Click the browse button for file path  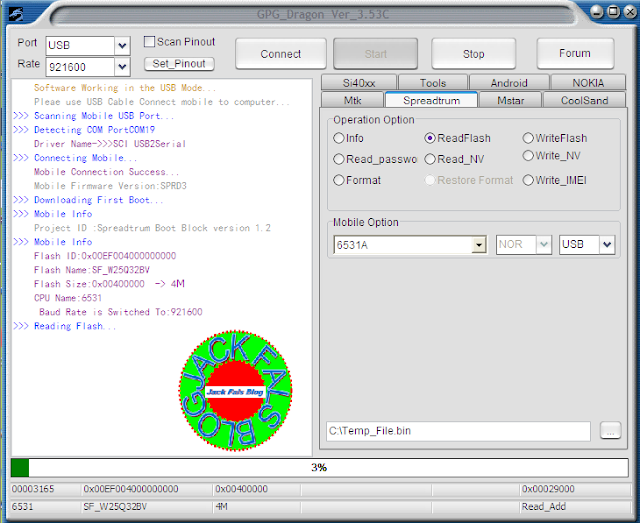[x=611, y=431]
